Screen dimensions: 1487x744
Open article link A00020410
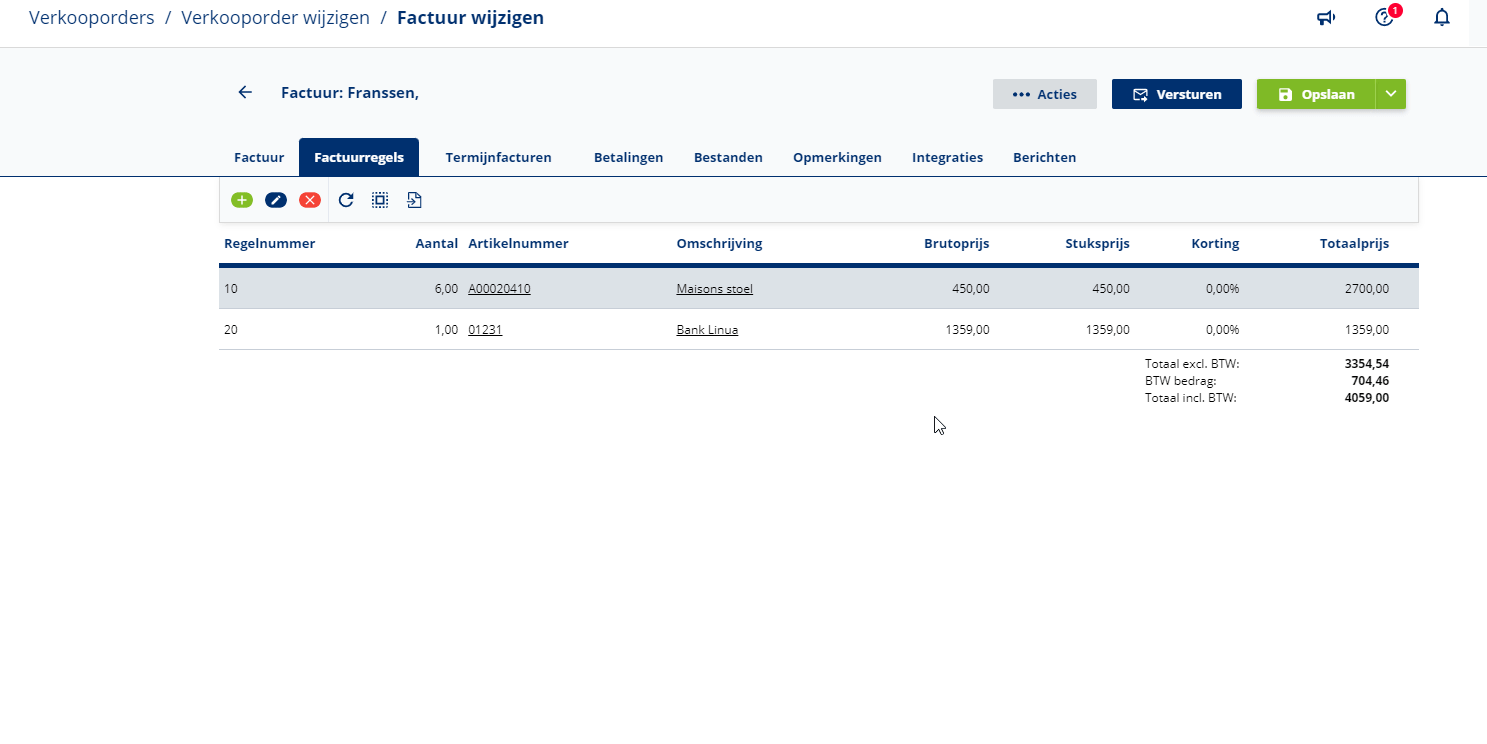(x=499, y=289)
